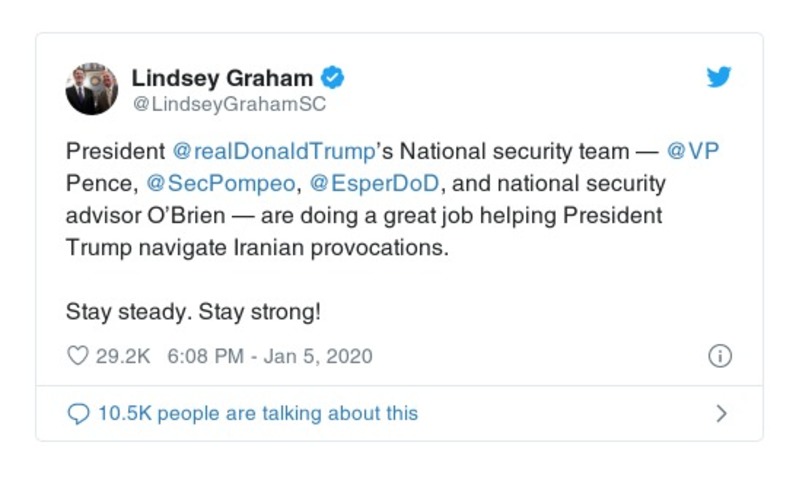The width and height of the screenshot is (799, 490).
Task: Expand conversation with the right chevron
Action: pos(721,413)
